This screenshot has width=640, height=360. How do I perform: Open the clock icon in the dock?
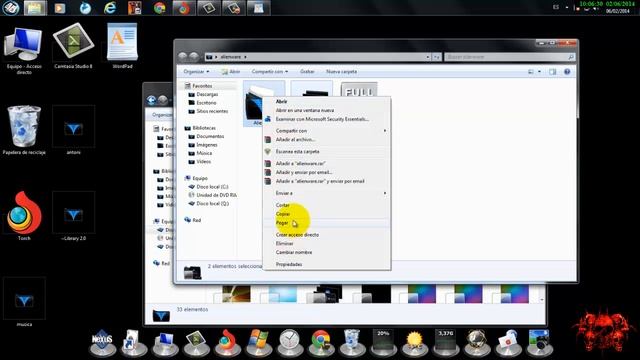[x=290, y=342]
